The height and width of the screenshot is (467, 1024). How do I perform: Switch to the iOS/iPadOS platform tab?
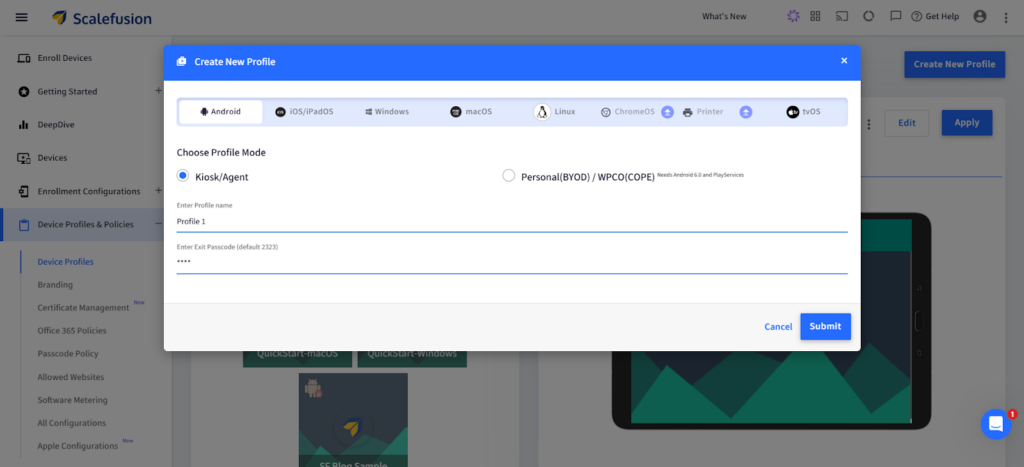click(x=304, y=112)
